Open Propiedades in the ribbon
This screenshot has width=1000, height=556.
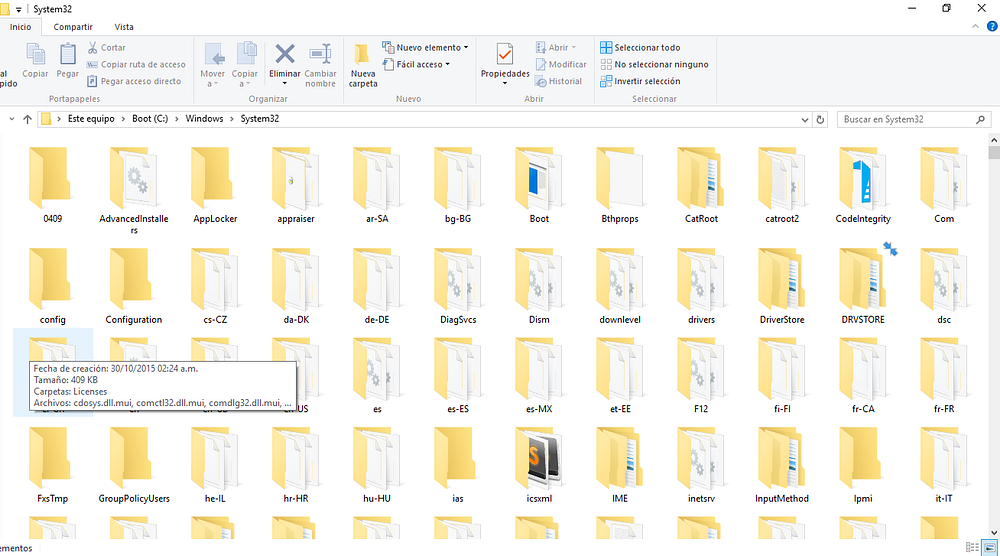point(505,64)
